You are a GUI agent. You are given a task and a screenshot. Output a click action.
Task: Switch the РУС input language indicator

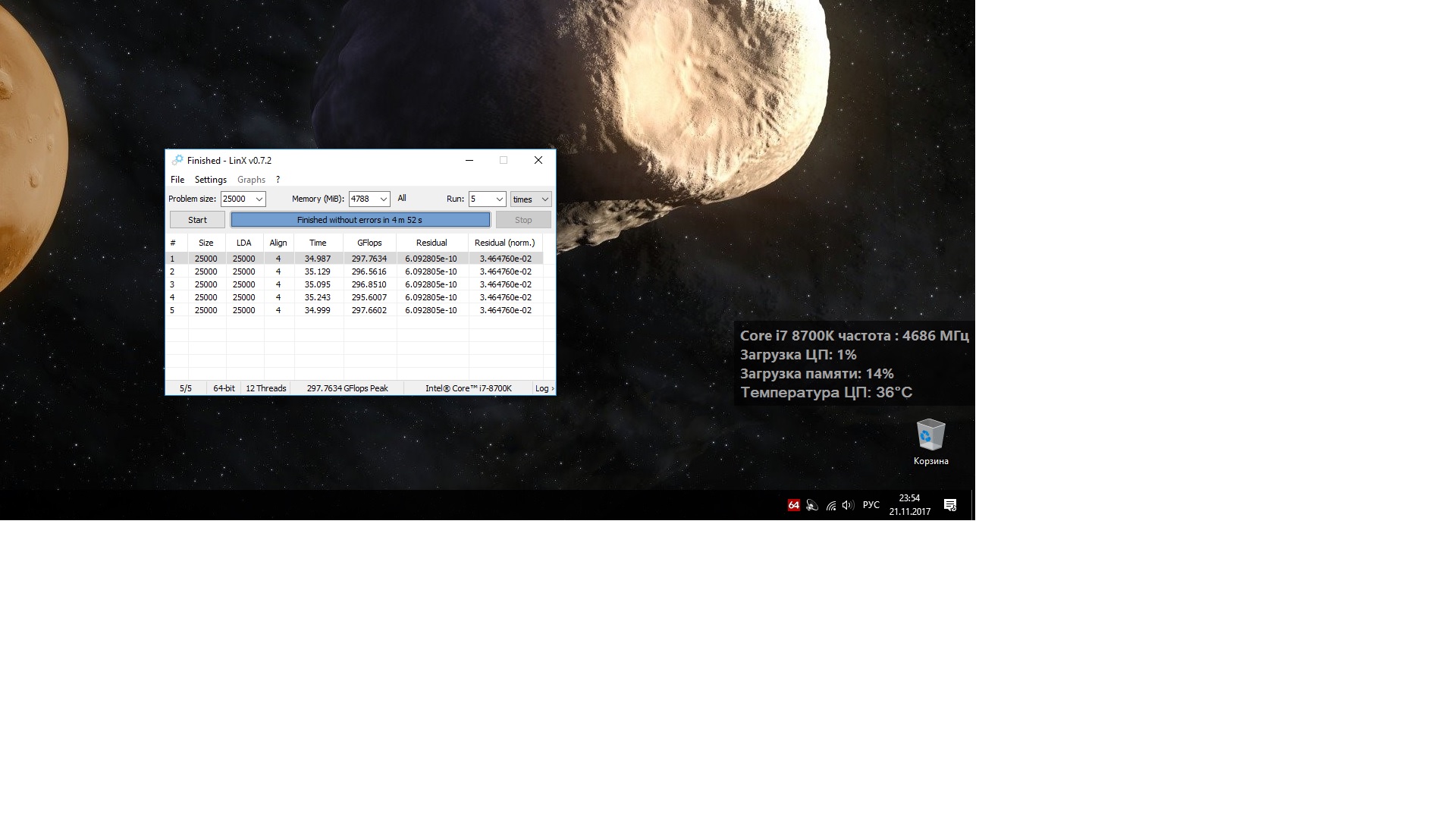point(871,505)
